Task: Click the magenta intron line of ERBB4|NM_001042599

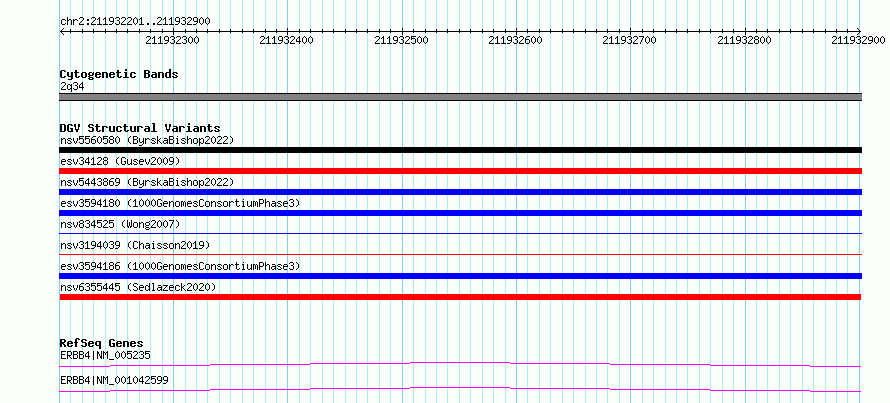Action: [x=460, y=389]
